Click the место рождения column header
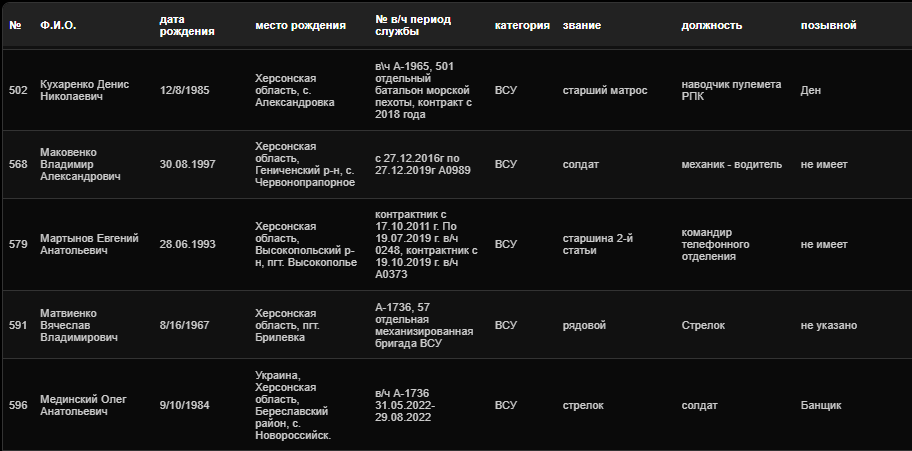 300,25
